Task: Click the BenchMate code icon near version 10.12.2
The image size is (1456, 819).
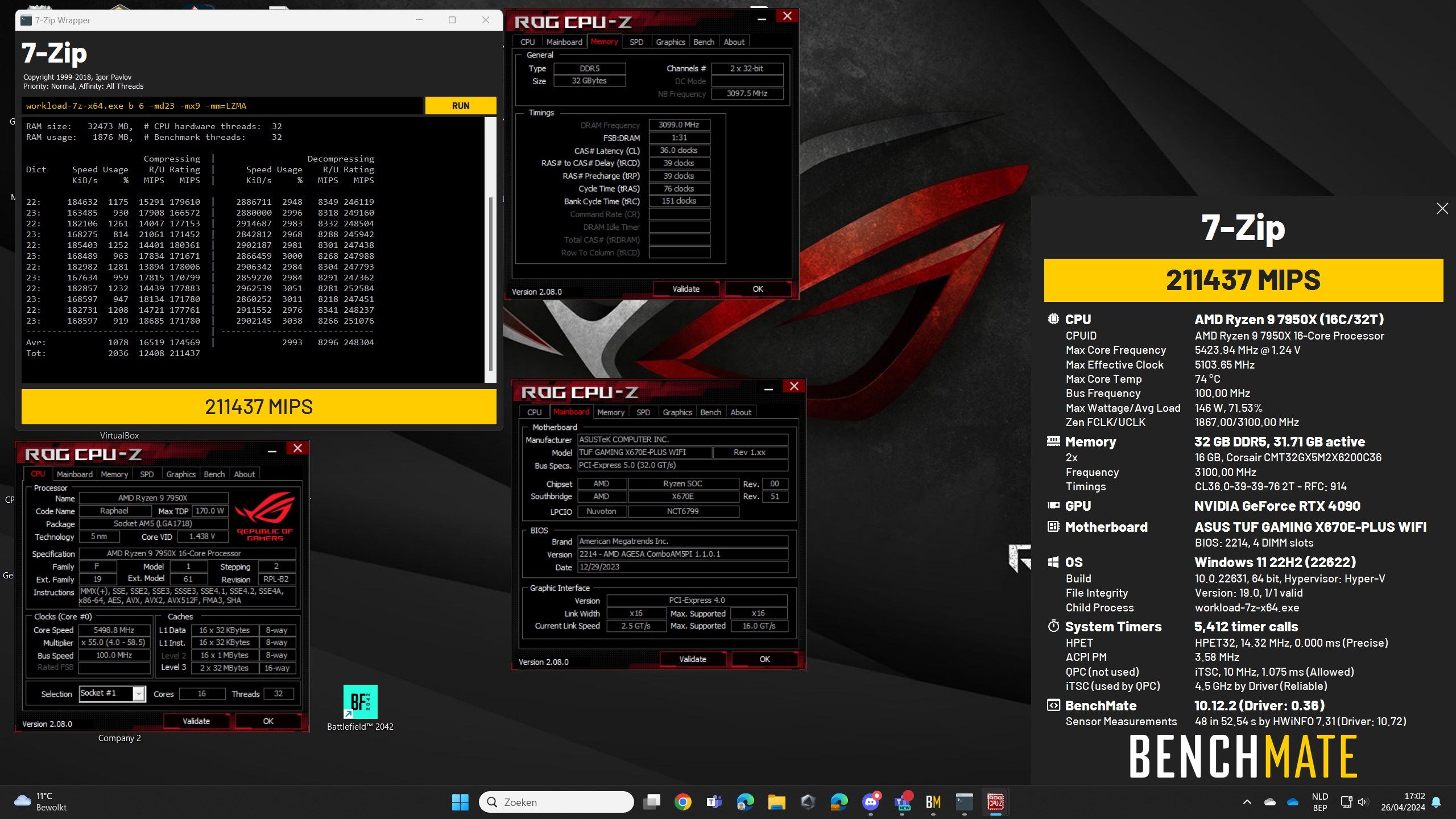Action: pyautogui.click(x=1053, y=705)
